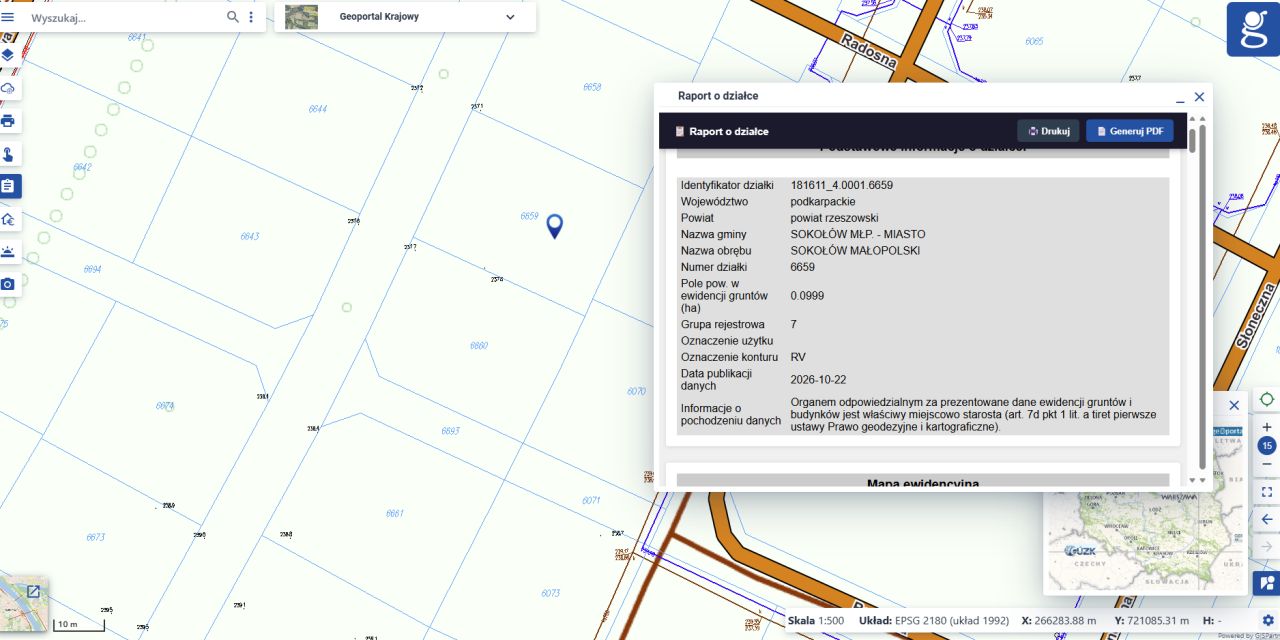Open the camera screenshot tool

(8, 284)
